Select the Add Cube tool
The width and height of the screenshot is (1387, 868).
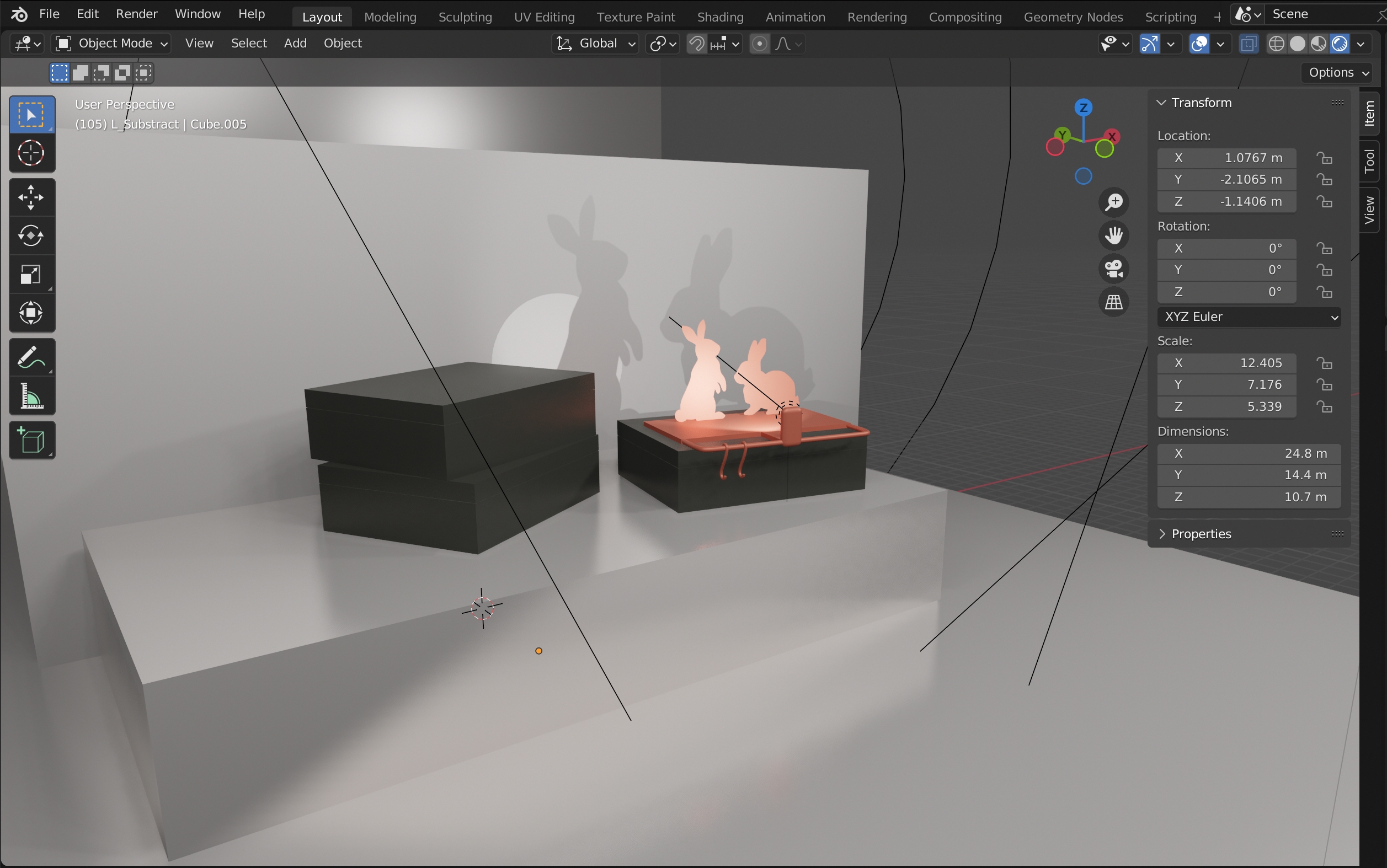click(x=31, y=441)
